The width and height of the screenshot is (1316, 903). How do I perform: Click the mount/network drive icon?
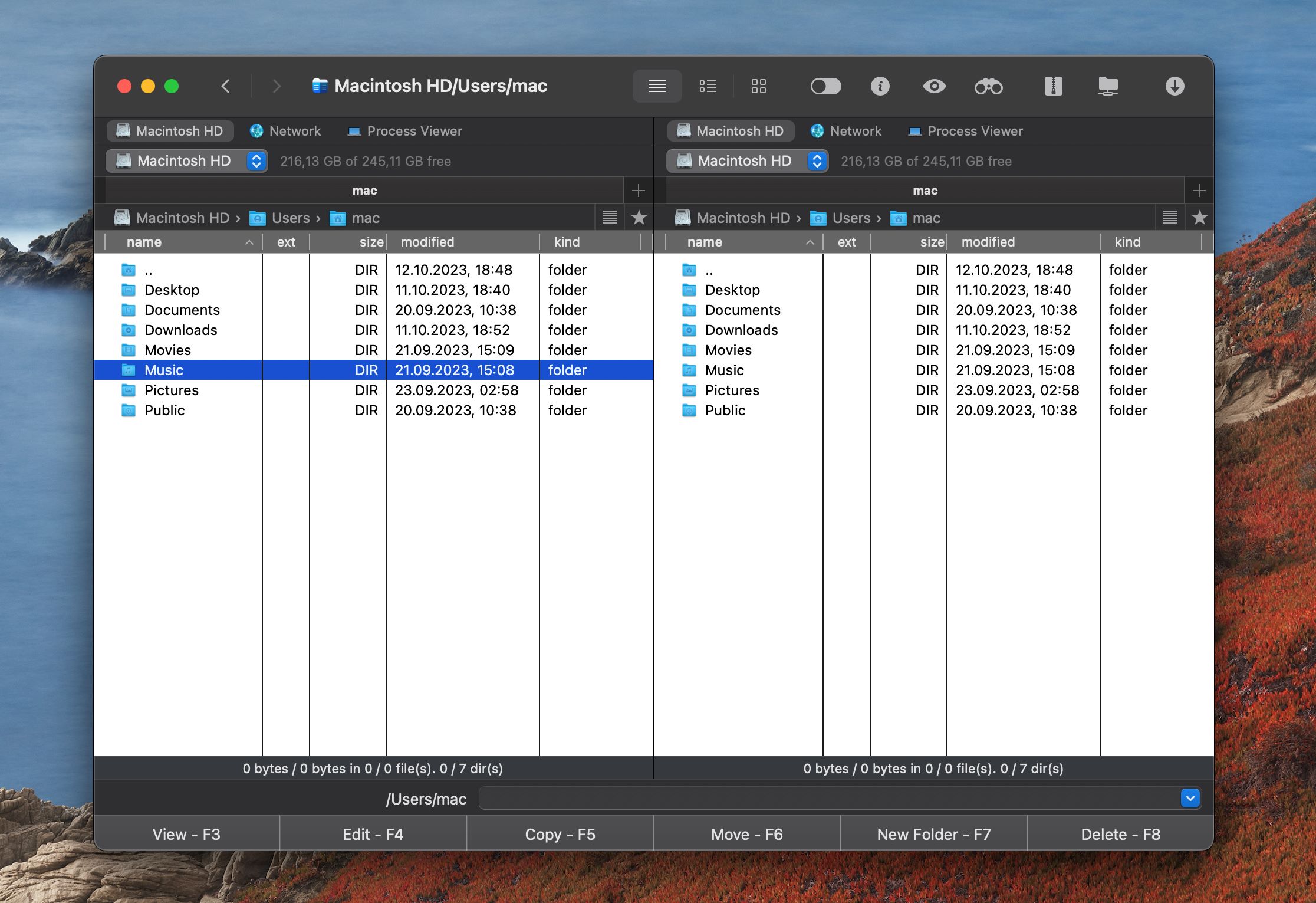click(1108, 85)
